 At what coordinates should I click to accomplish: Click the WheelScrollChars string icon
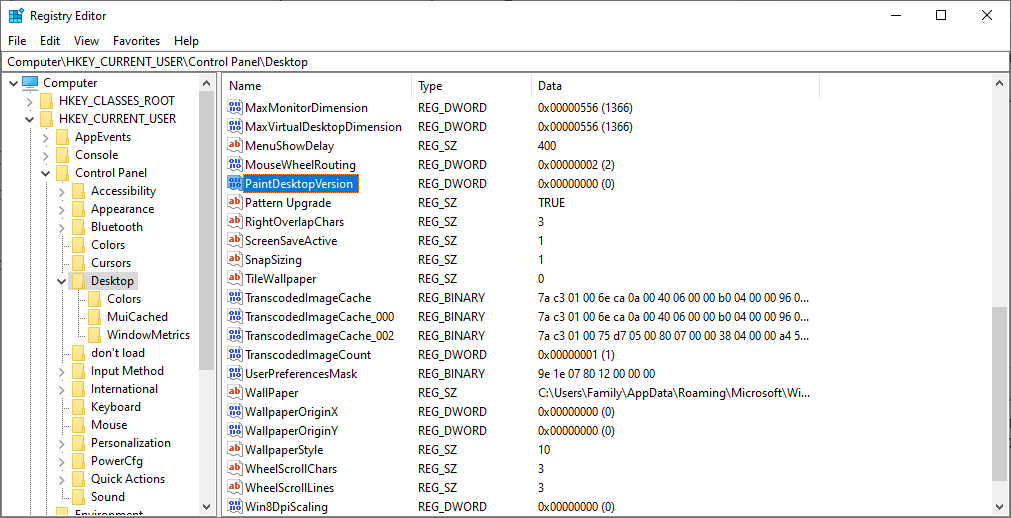coord(235,468)
